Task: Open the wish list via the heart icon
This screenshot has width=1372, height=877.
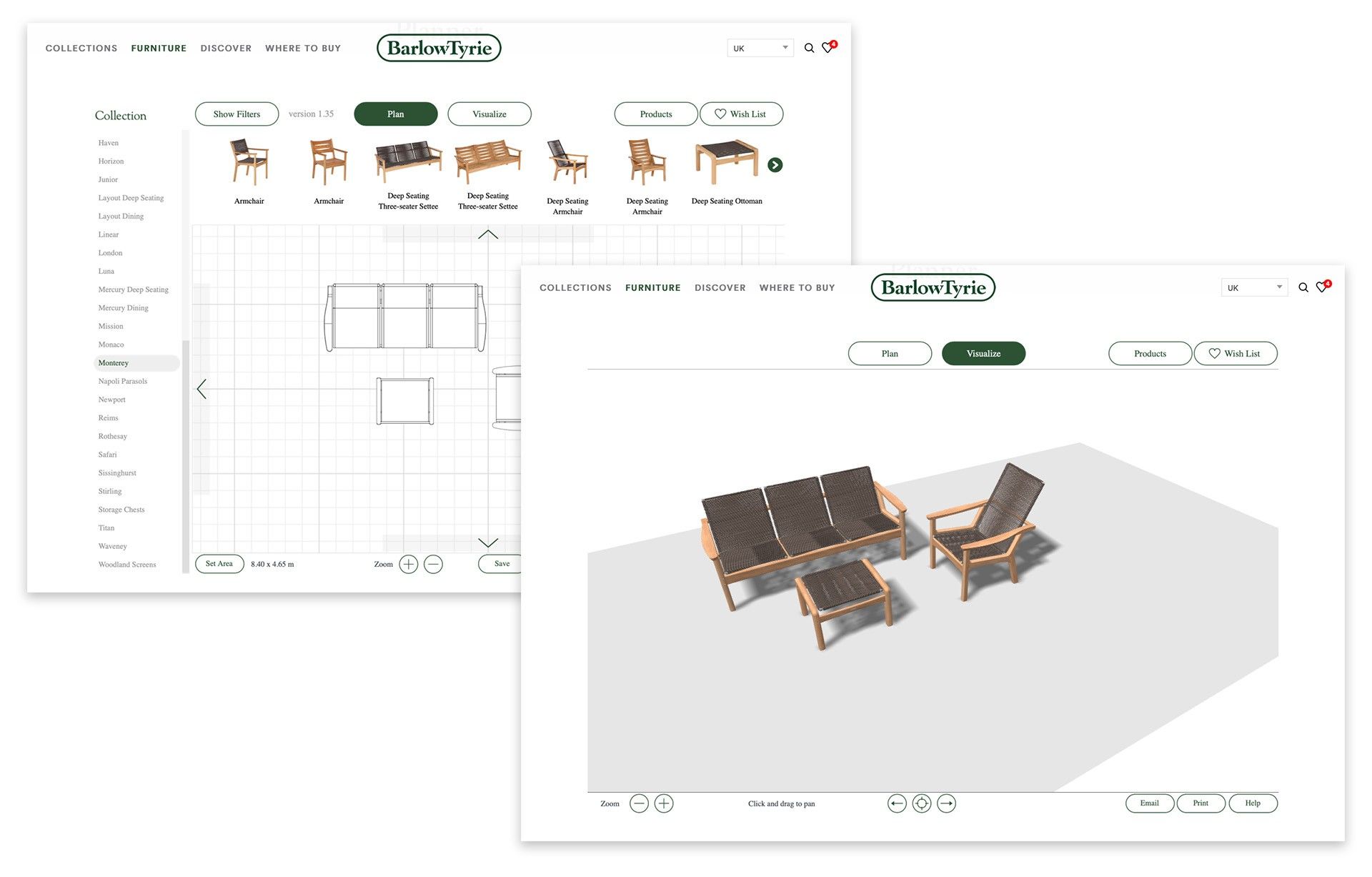Action: tap(827, 48)
